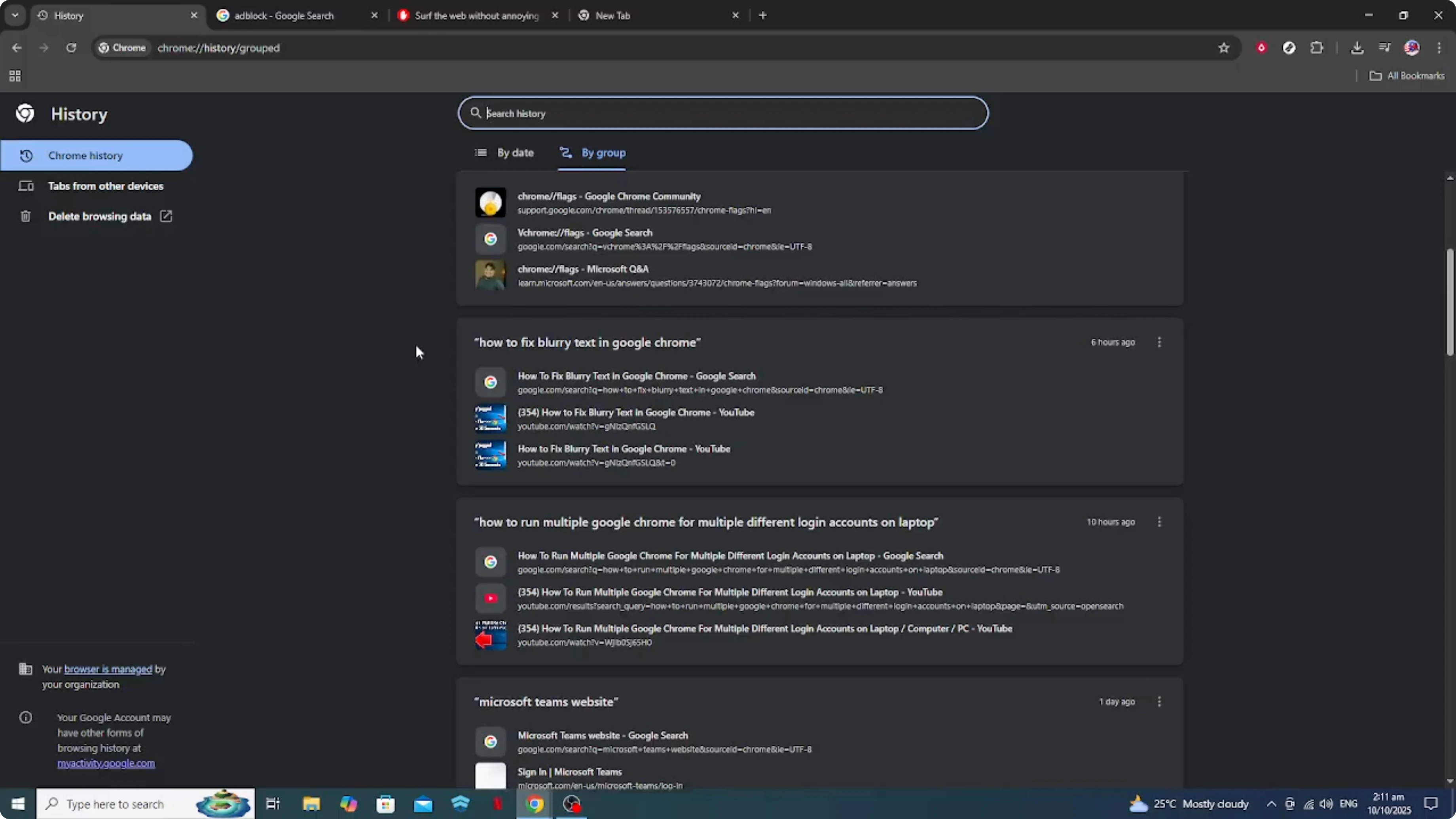Open the tab grid icon on bookmarks bar
Image resolution: width=1456 pixels, height=819 pixels.
[15, 76]
